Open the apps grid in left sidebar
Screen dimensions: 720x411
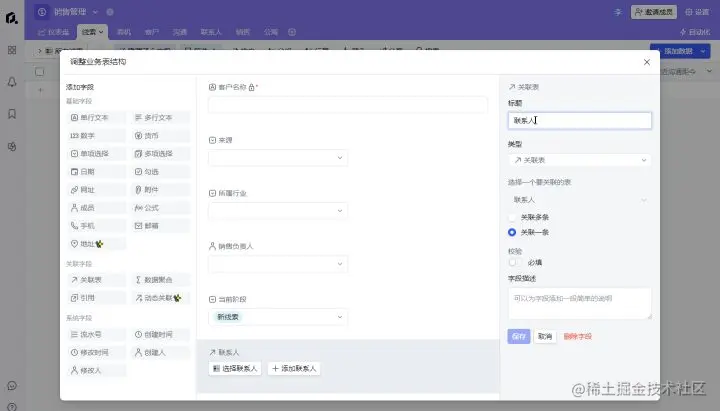point(12,50)
